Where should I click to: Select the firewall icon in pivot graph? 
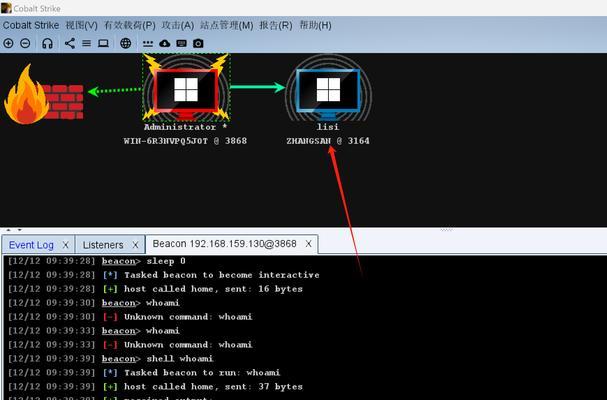(44, 94)
